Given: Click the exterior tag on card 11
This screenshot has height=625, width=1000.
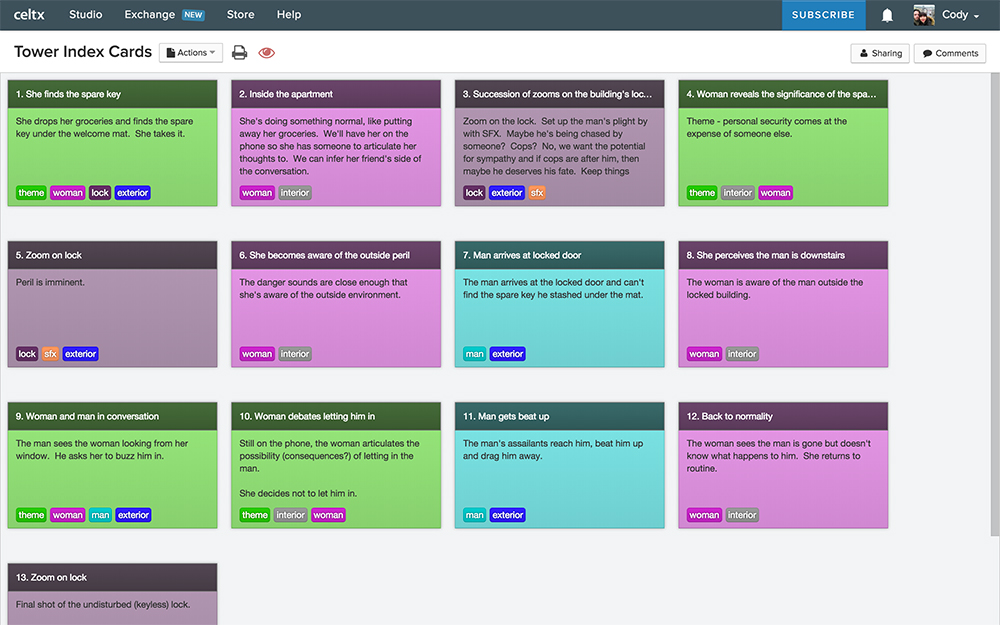Looking at the screenshot, I should 508,515.
